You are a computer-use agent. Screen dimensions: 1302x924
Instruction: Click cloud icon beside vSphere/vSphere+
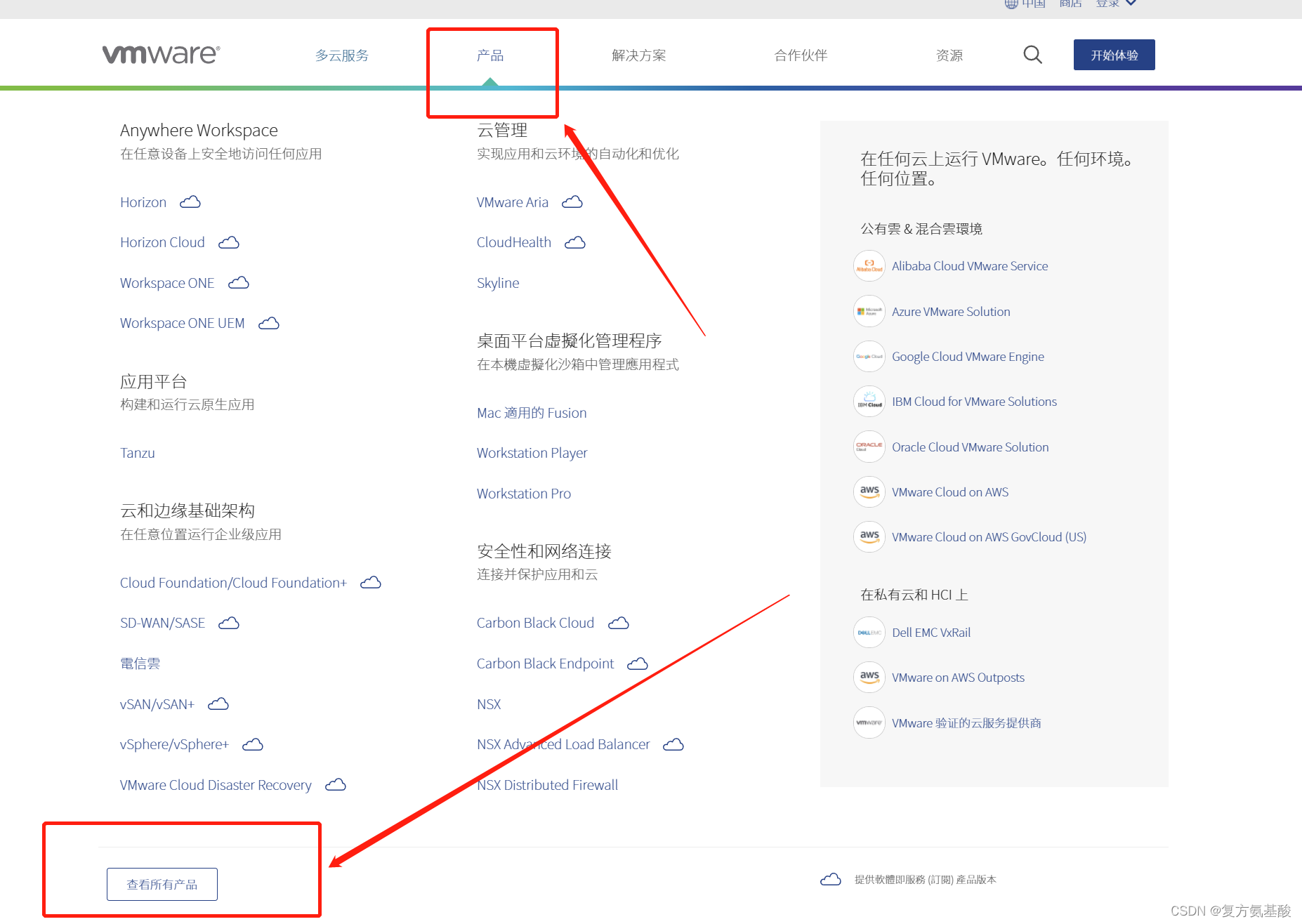click(x=253, y=744)
